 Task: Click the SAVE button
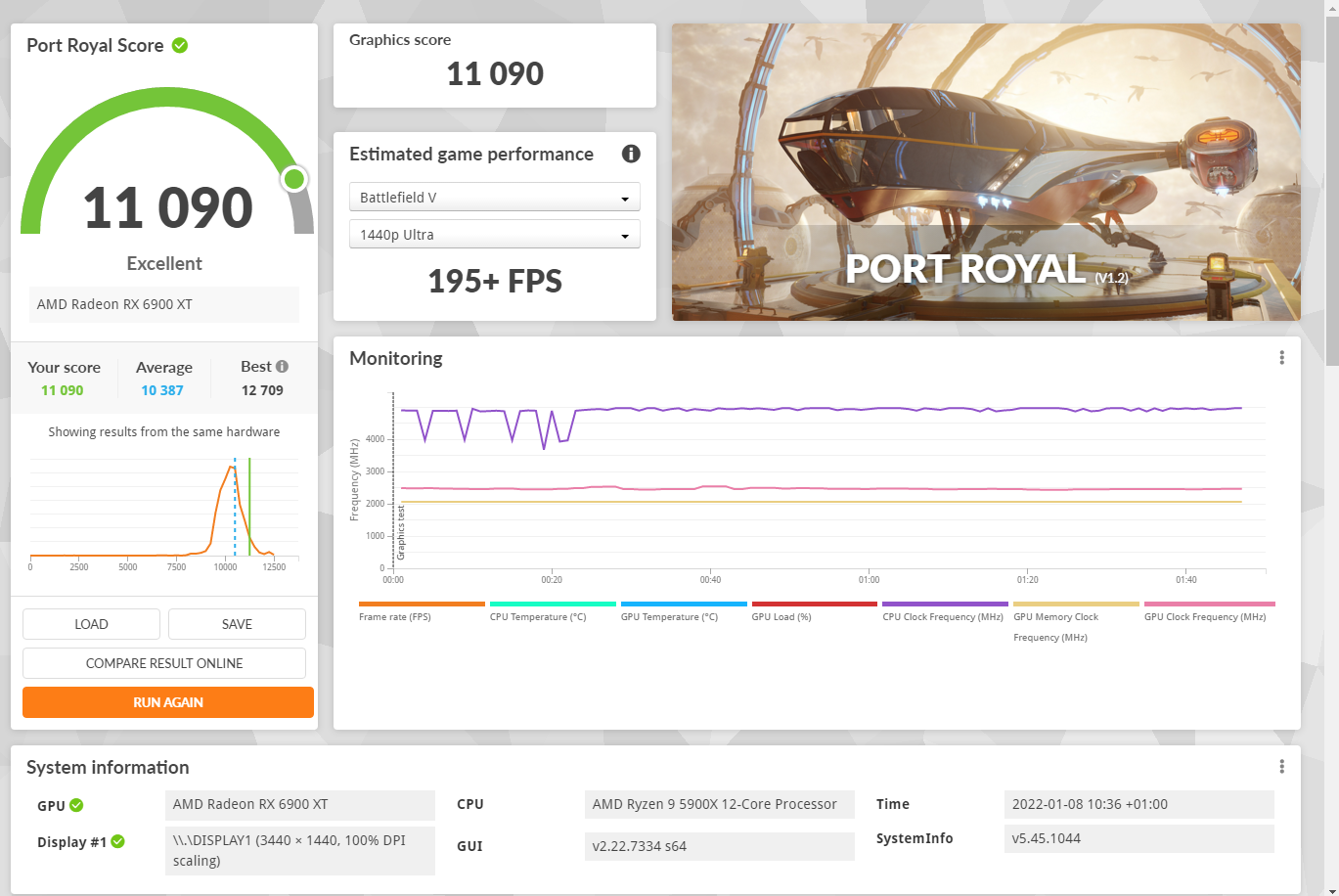[237, 624]
